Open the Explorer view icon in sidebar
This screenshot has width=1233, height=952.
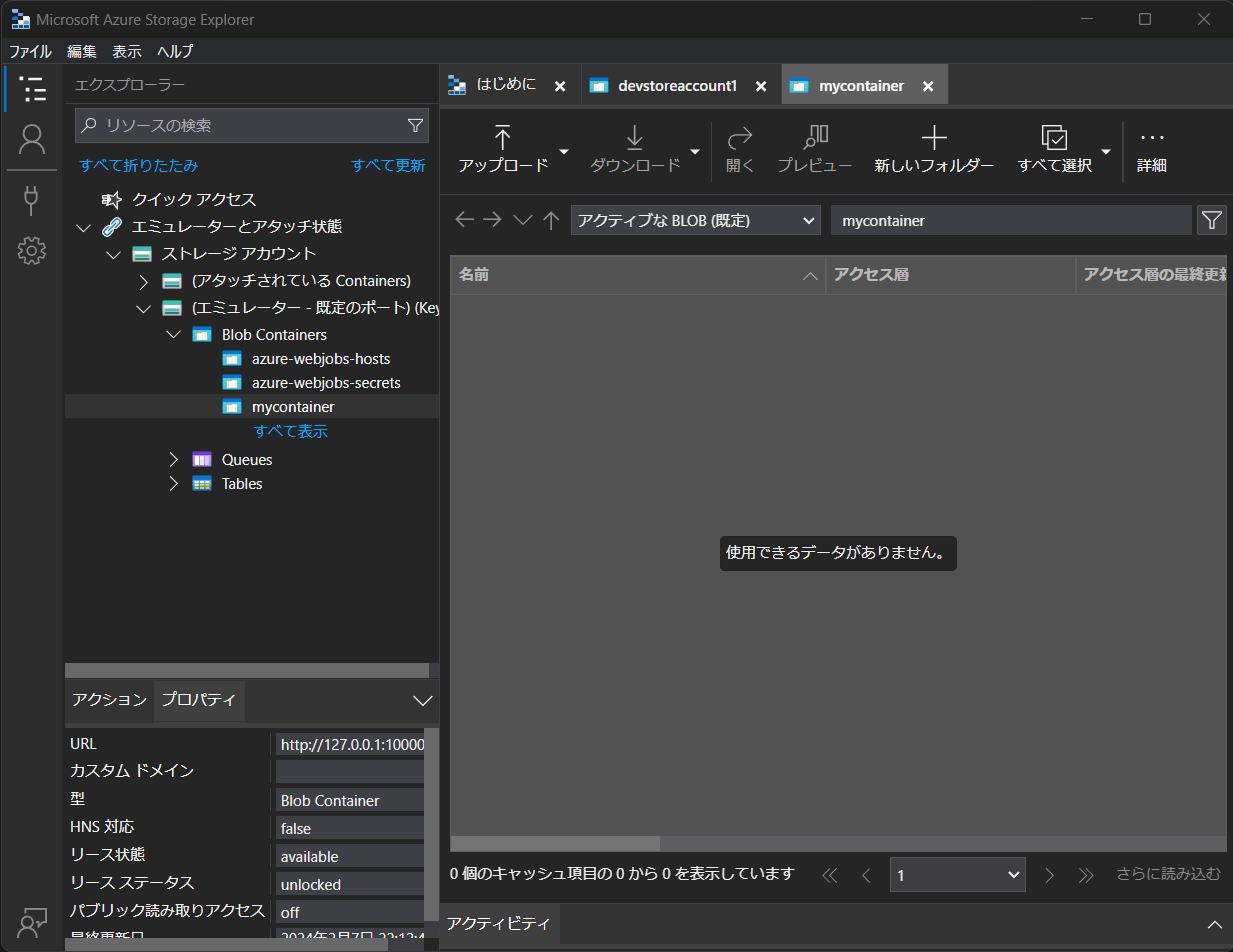(33, 88)
